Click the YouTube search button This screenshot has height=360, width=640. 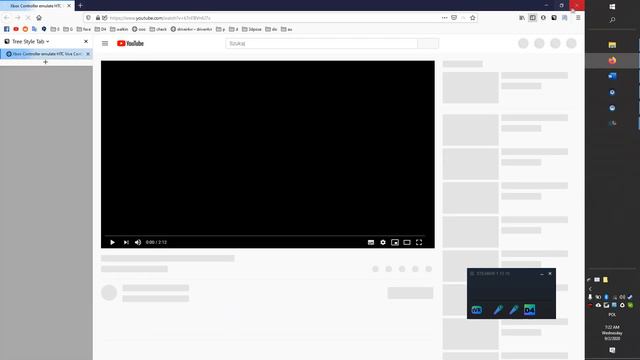[x=428, y=43]
